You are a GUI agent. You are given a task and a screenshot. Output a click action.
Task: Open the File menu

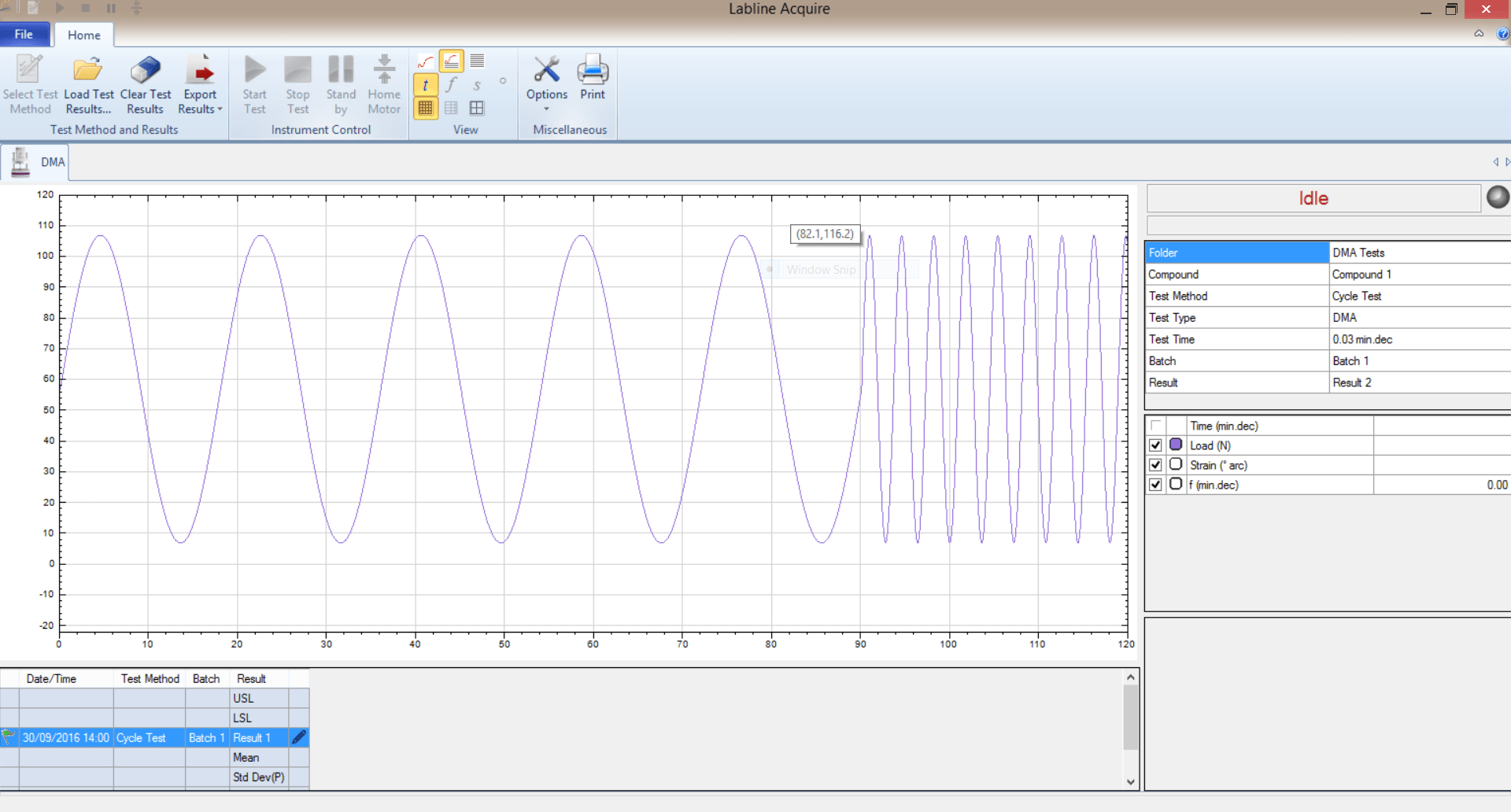(24, 34)
